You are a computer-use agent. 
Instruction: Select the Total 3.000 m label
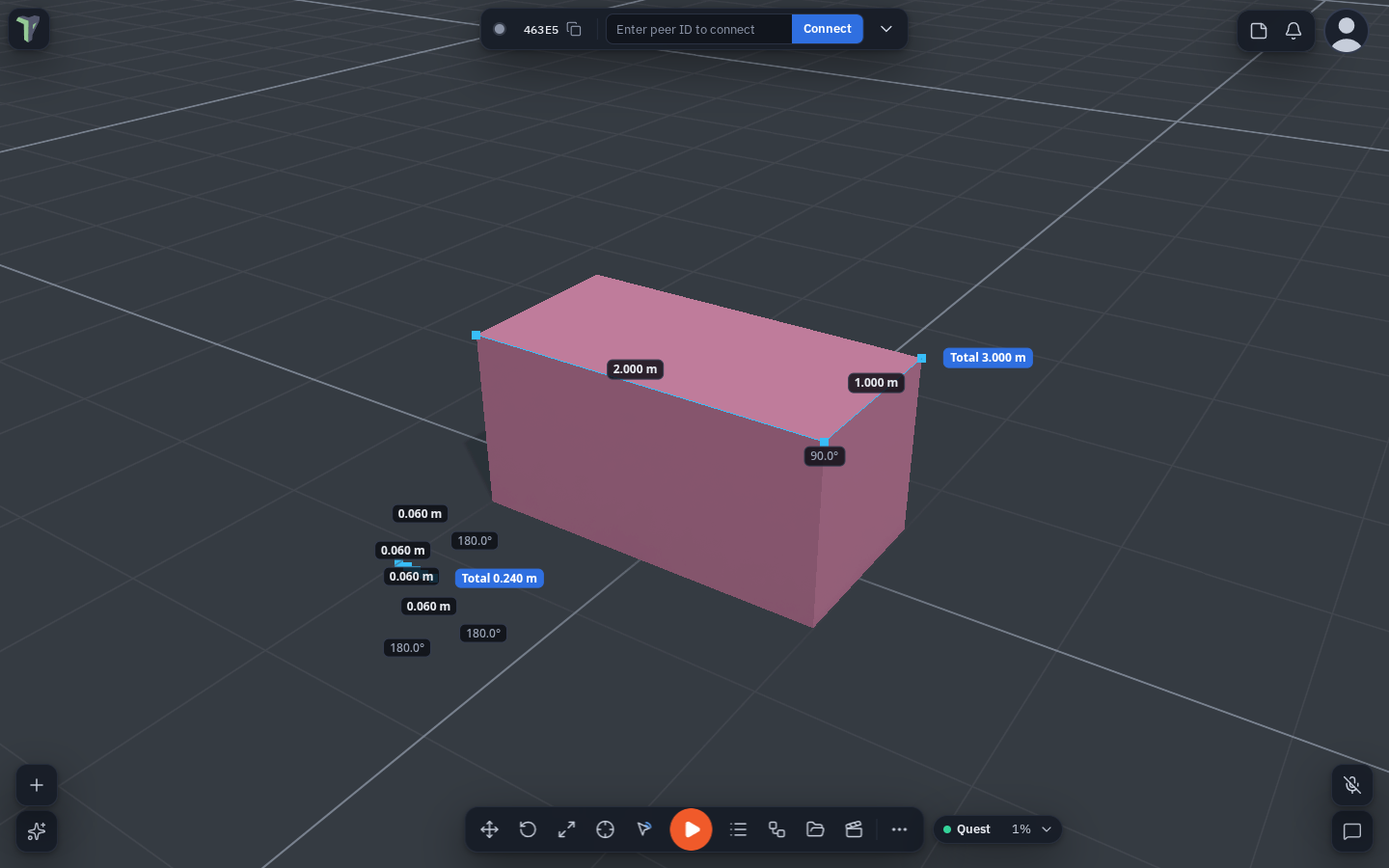pos(988,358)
